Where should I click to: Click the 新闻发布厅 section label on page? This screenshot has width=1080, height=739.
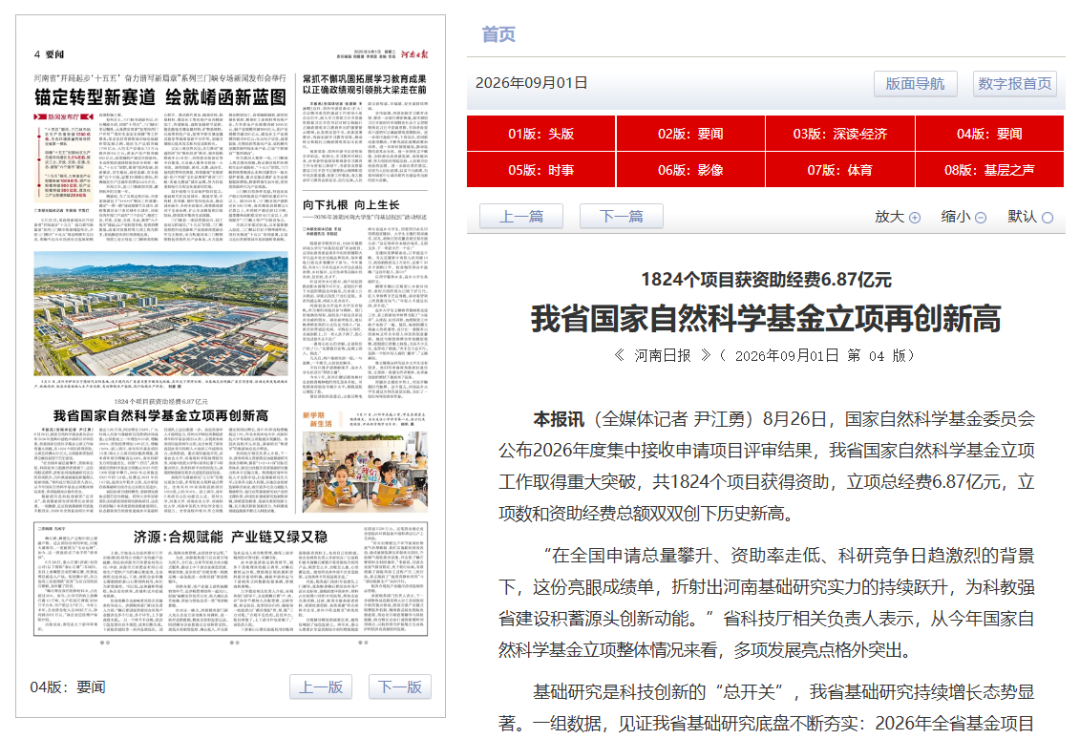tap(64, 117)
